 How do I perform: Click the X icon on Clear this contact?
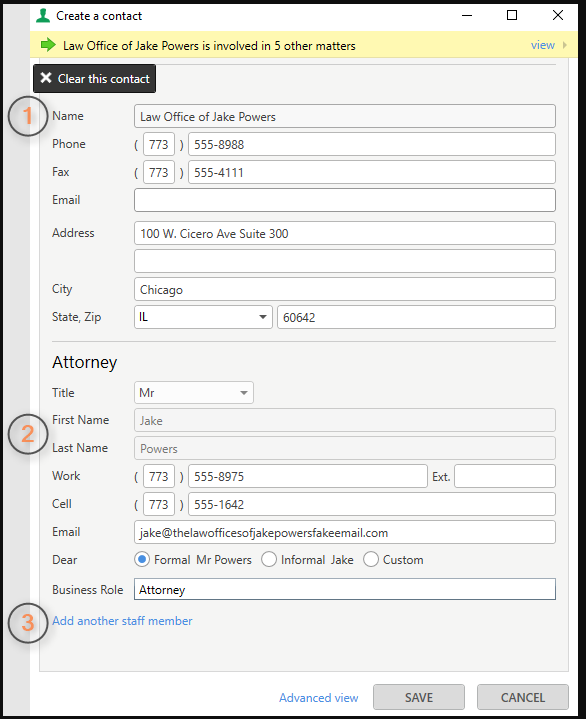click(46, 78)
